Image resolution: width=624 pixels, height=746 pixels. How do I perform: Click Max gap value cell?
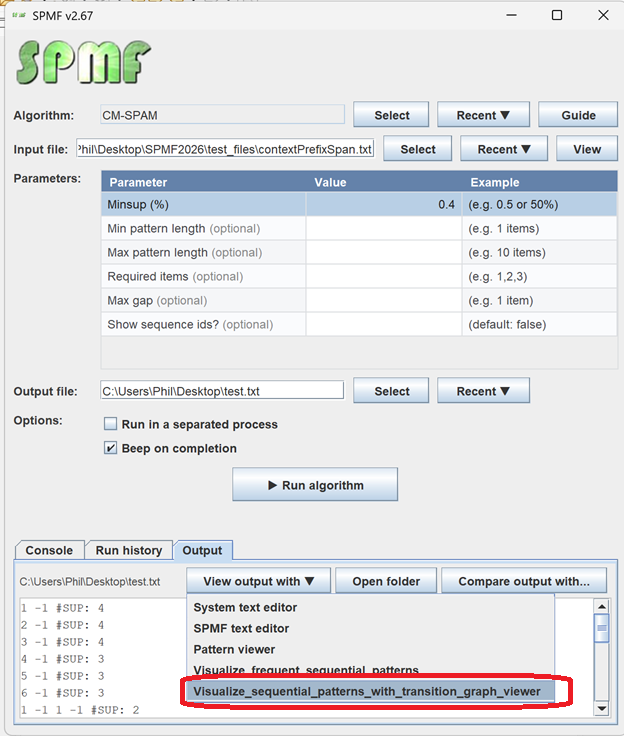[x=384, y=301]
